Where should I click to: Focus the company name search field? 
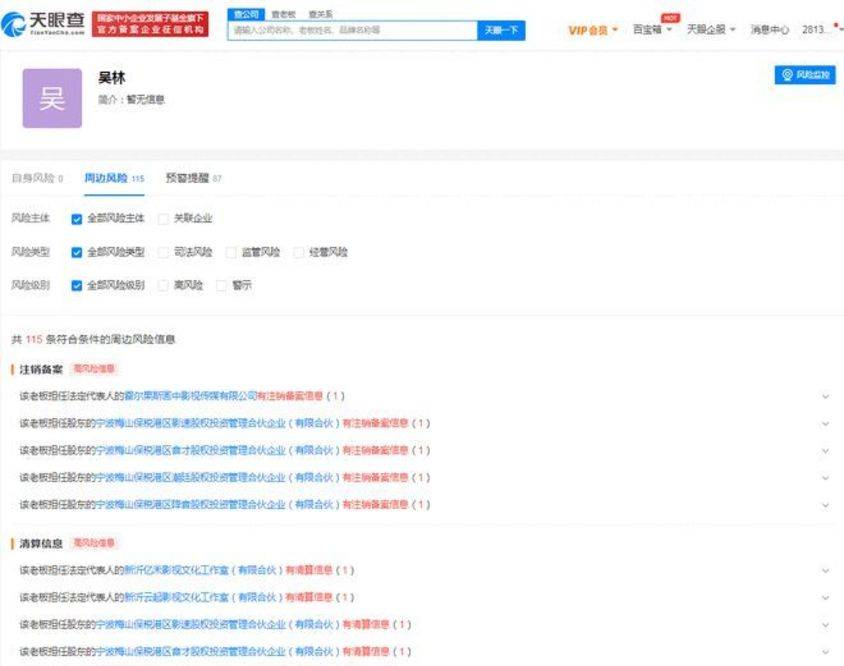tap(353, 31)
